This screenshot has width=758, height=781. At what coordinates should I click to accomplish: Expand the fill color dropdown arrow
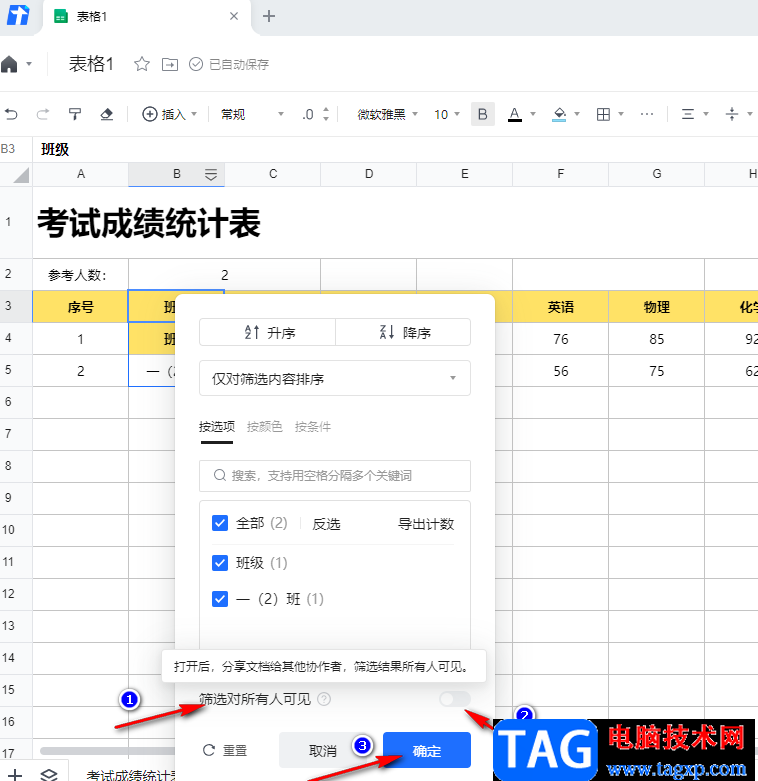pos(577,115)
